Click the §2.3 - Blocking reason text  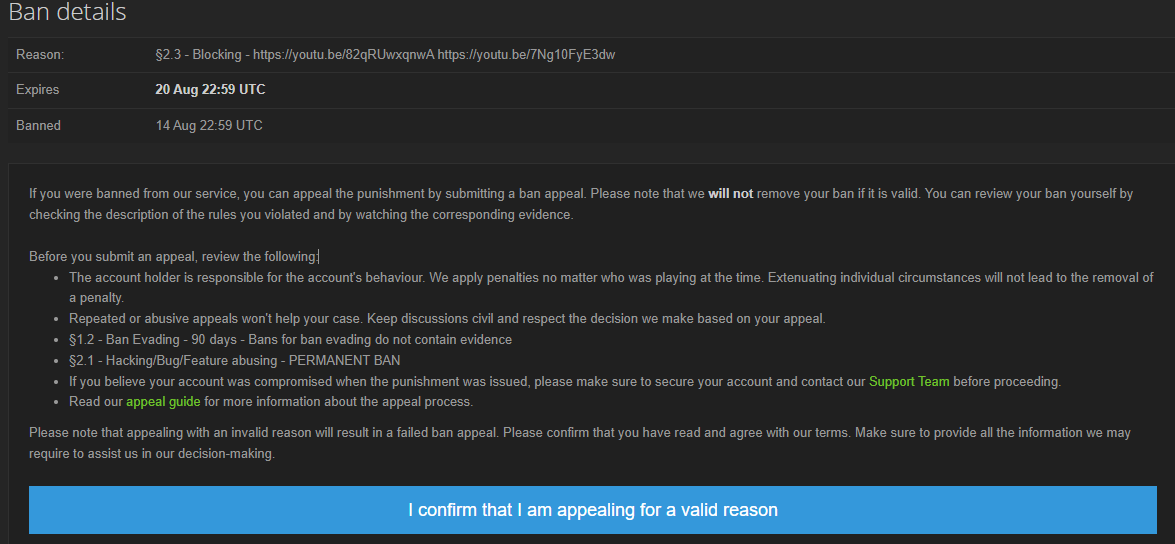[201, 55]
